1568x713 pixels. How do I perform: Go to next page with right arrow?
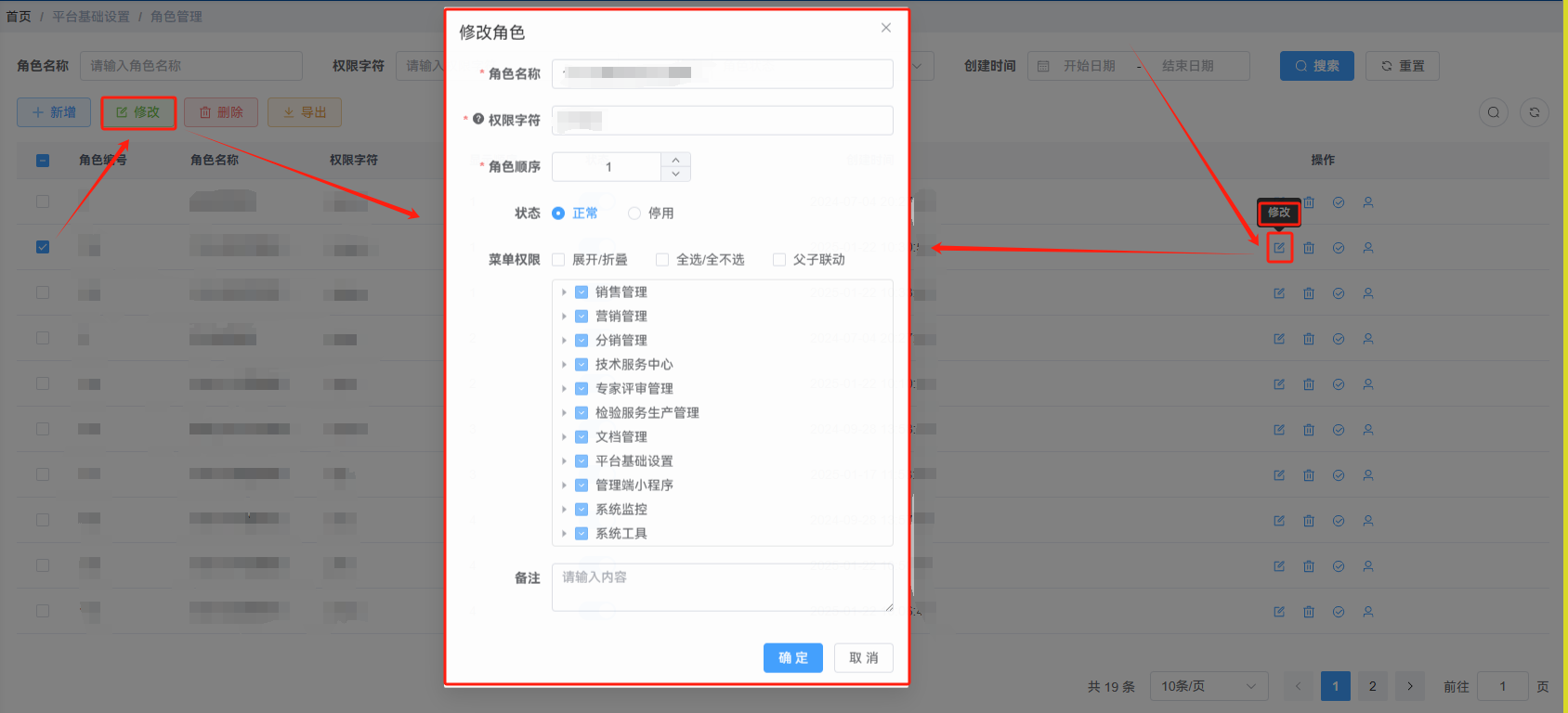tap(1410, 686)
